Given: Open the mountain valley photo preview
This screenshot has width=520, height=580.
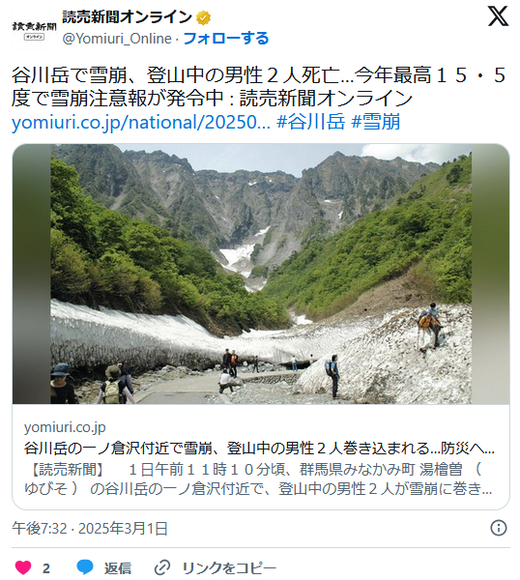Looking at the screenshot, I should (x=261, y=274).
